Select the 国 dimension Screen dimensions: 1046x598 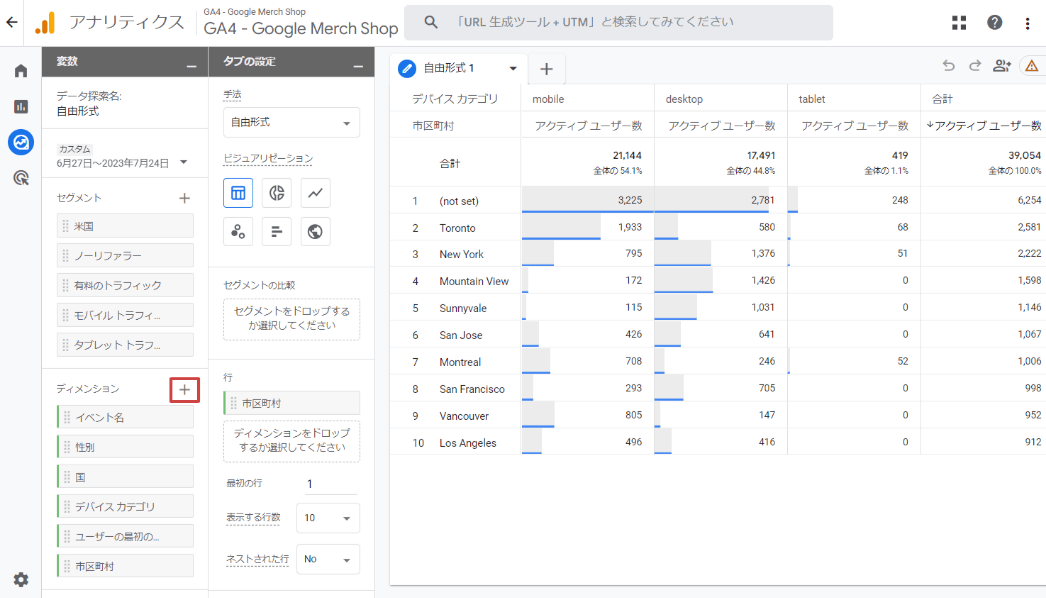click(x=125, y=477)
